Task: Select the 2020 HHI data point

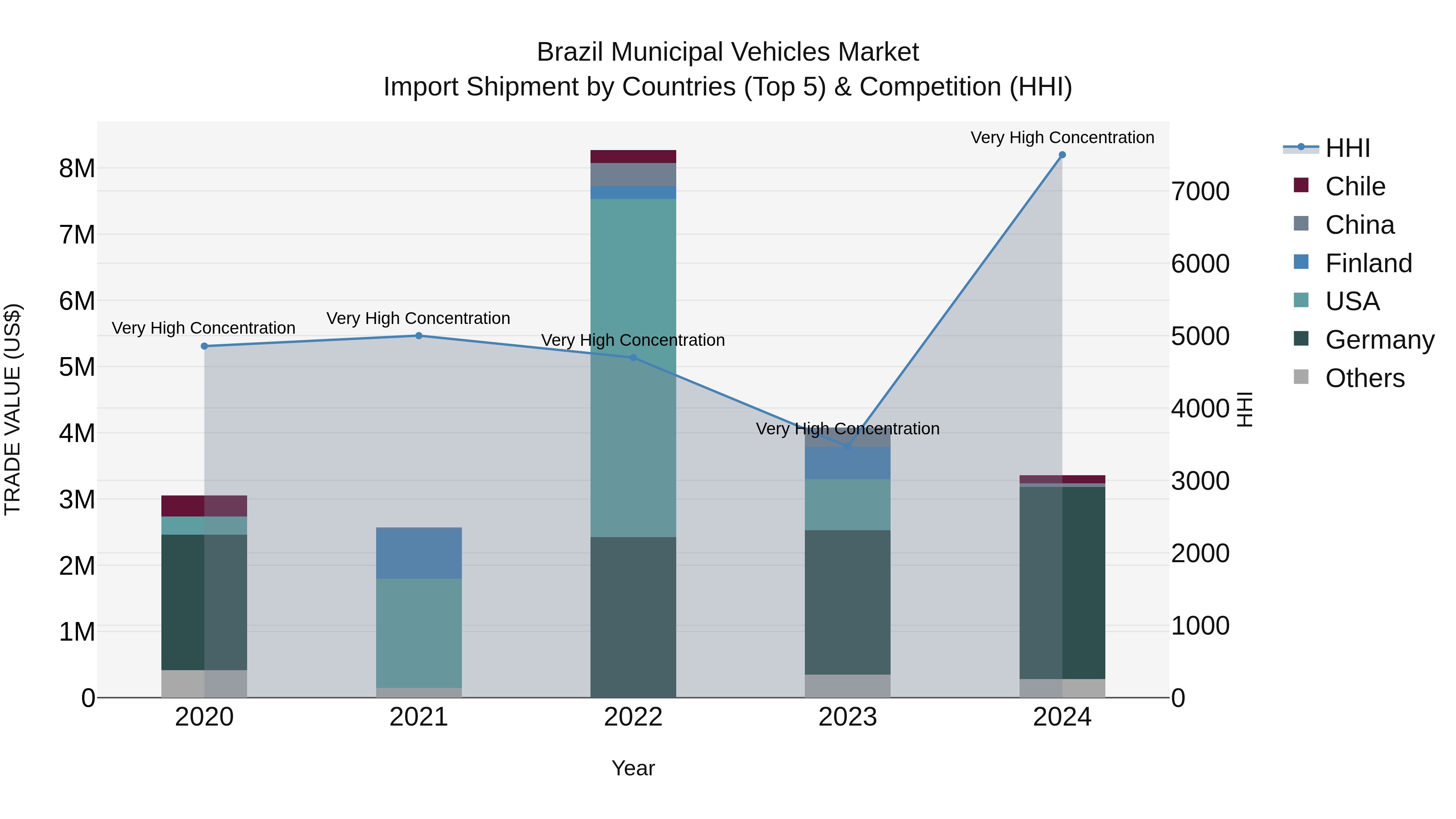Action: click(205, 347)
